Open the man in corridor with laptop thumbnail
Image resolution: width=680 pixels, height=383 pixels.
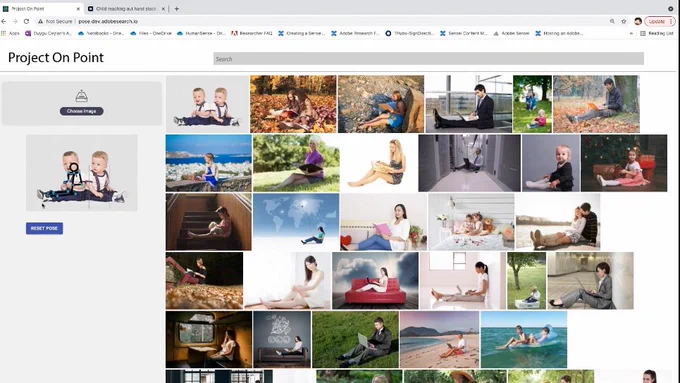469,163
